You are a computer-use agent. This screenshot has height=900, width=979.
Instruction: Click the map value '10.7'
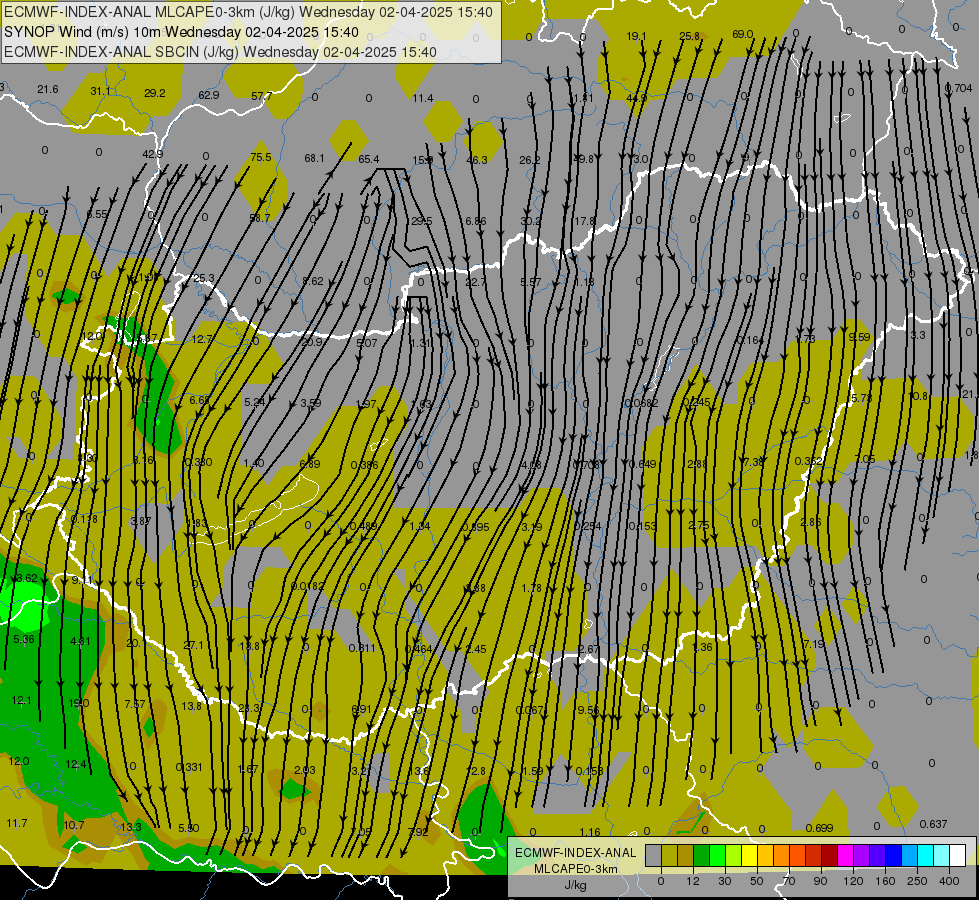point(74,824)
